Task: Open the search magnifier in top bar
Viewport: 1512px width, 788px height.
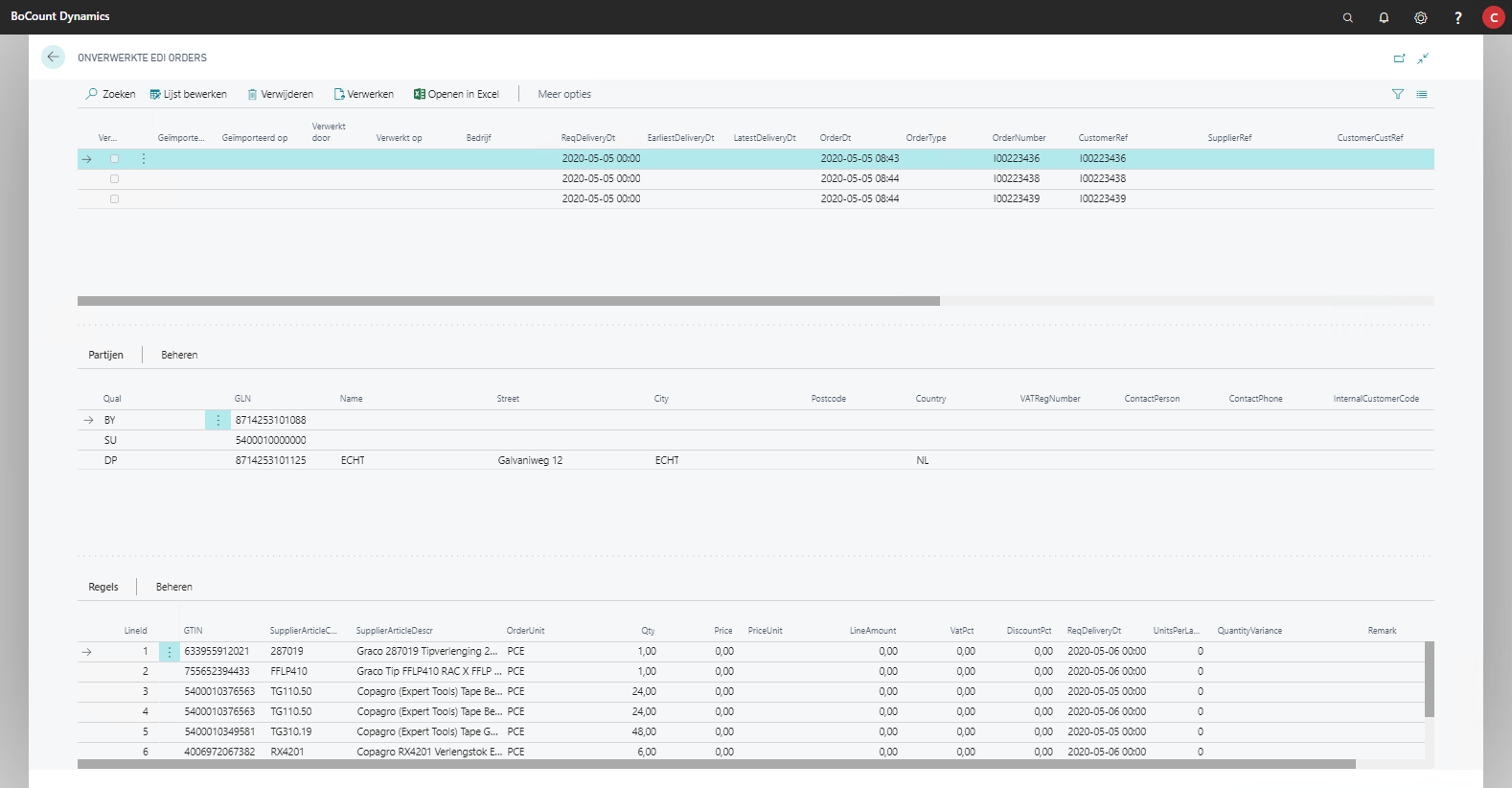Action: click(x=1347, y=17)
